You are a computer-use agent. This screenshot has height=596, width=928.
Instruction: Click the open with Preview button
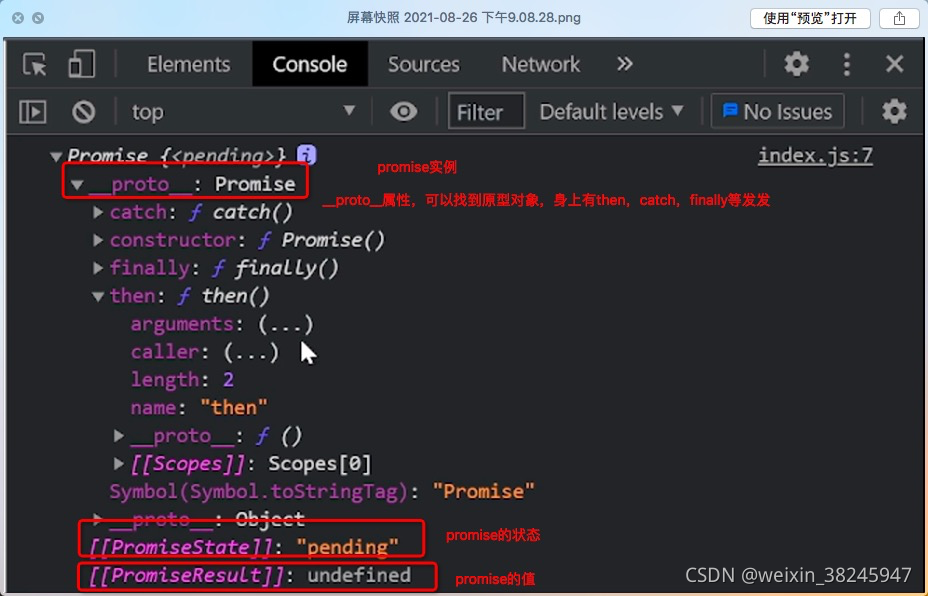tap(810, 18)
